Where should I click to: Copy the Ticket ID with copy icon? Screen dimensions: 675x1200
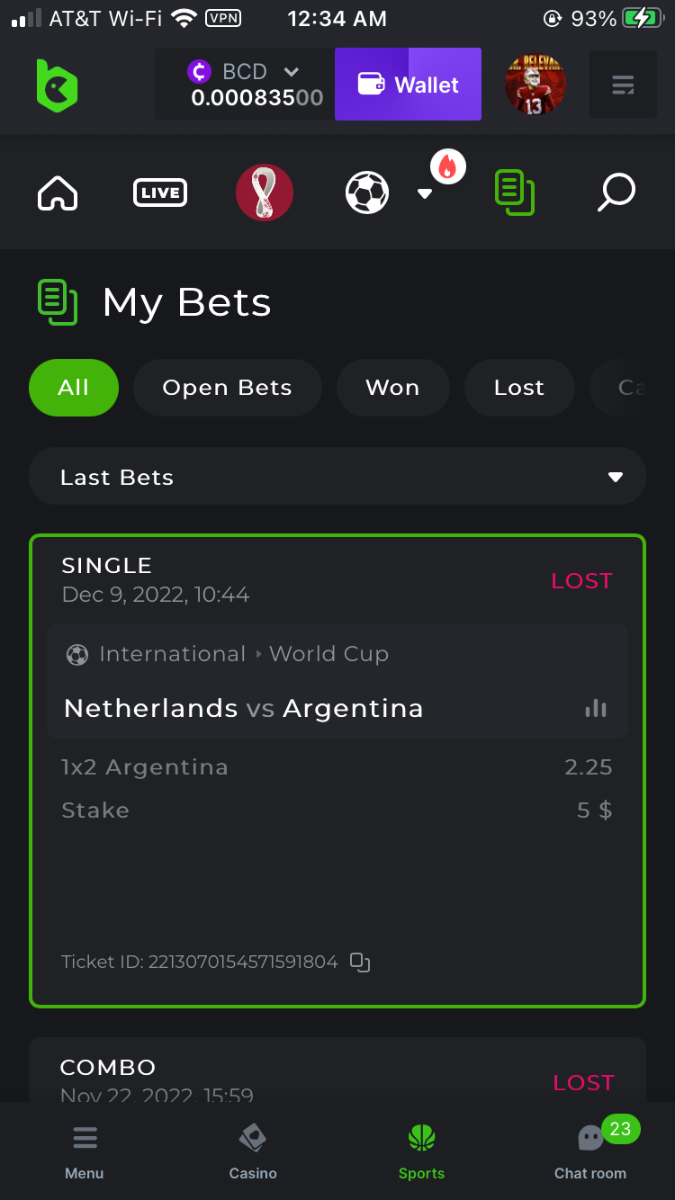[360, 962]
